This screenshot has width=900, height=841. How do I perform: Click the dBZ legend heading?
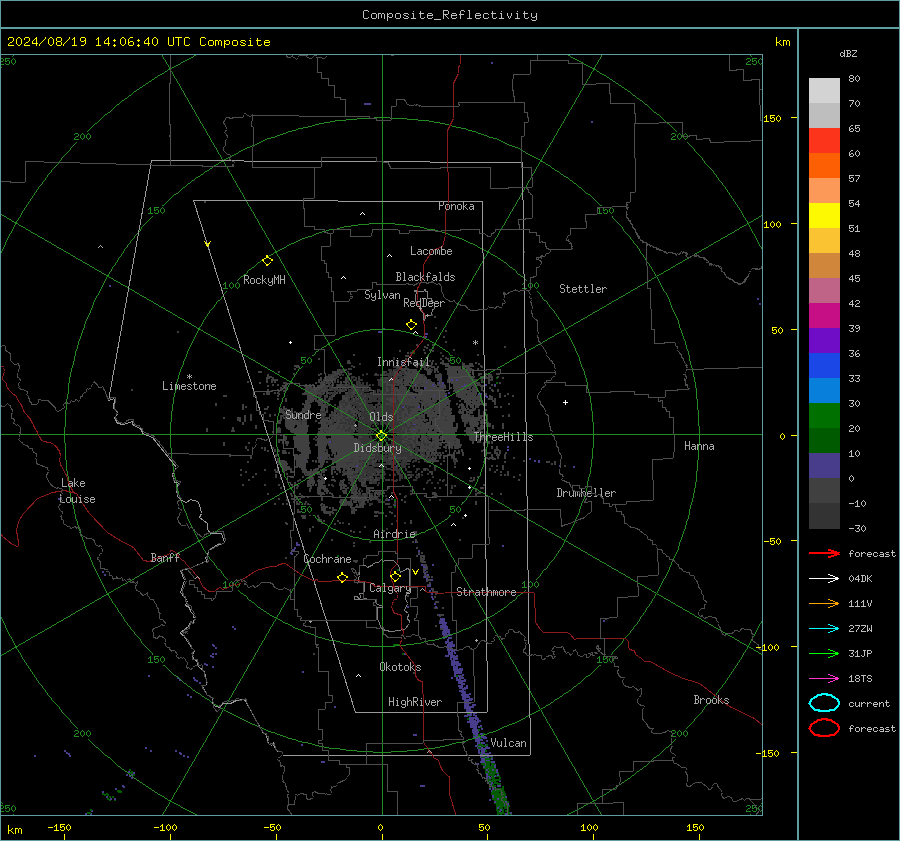848,53
